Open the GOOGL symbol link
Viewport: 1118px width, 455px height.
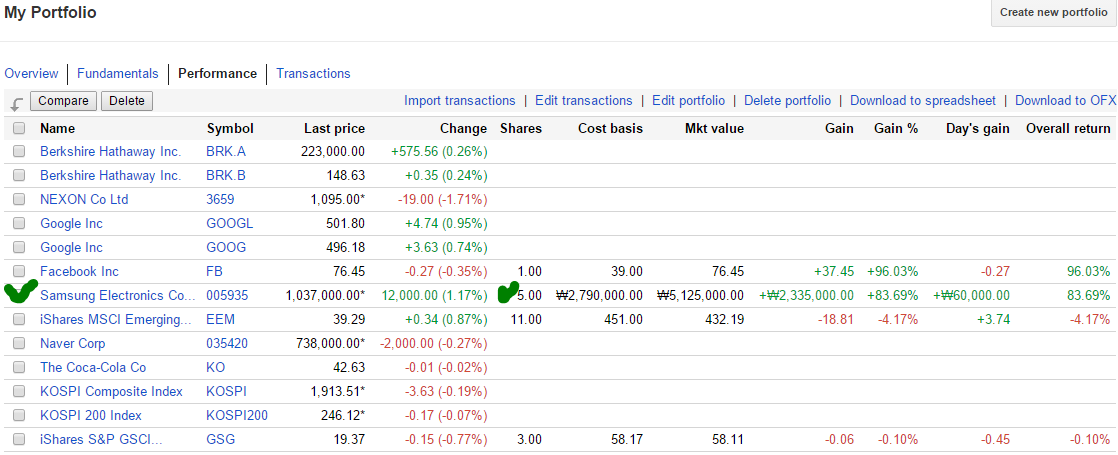[230, 223]
